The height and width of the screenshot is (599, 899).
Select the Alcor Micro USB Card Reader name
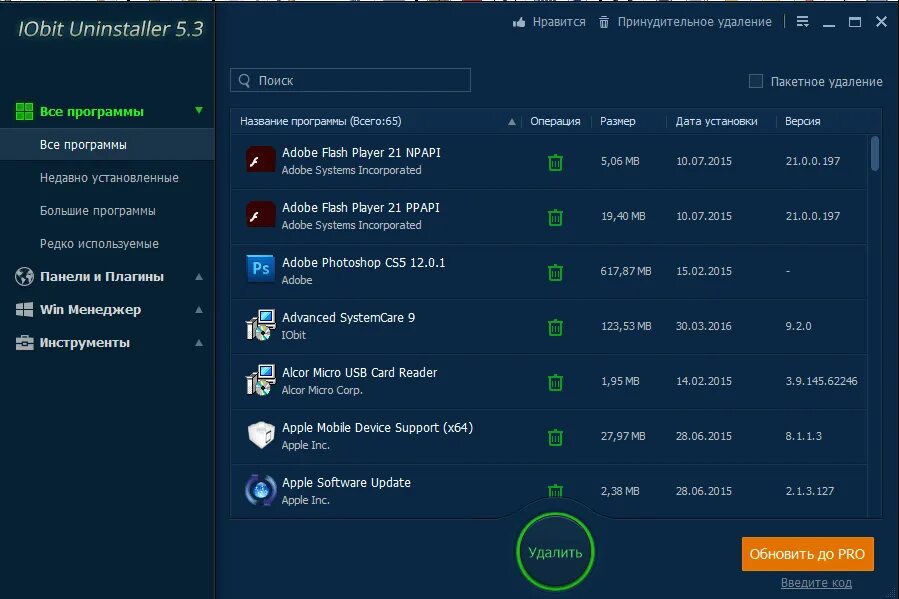pos(359,373)
